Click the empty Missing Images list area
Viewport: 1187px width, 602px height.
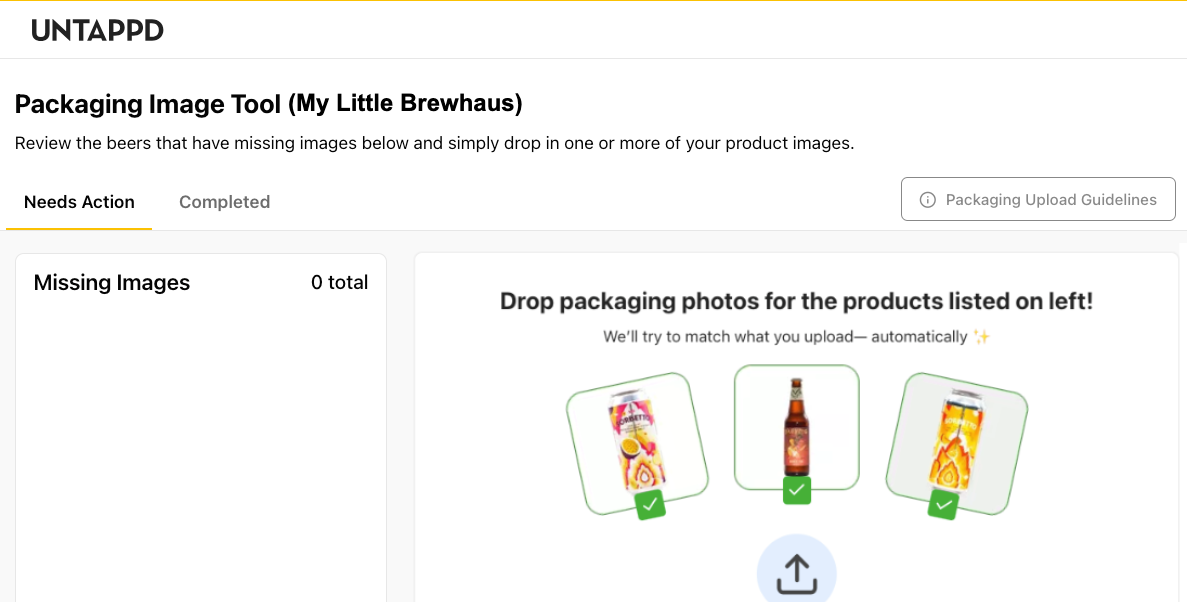coord(200,450)
